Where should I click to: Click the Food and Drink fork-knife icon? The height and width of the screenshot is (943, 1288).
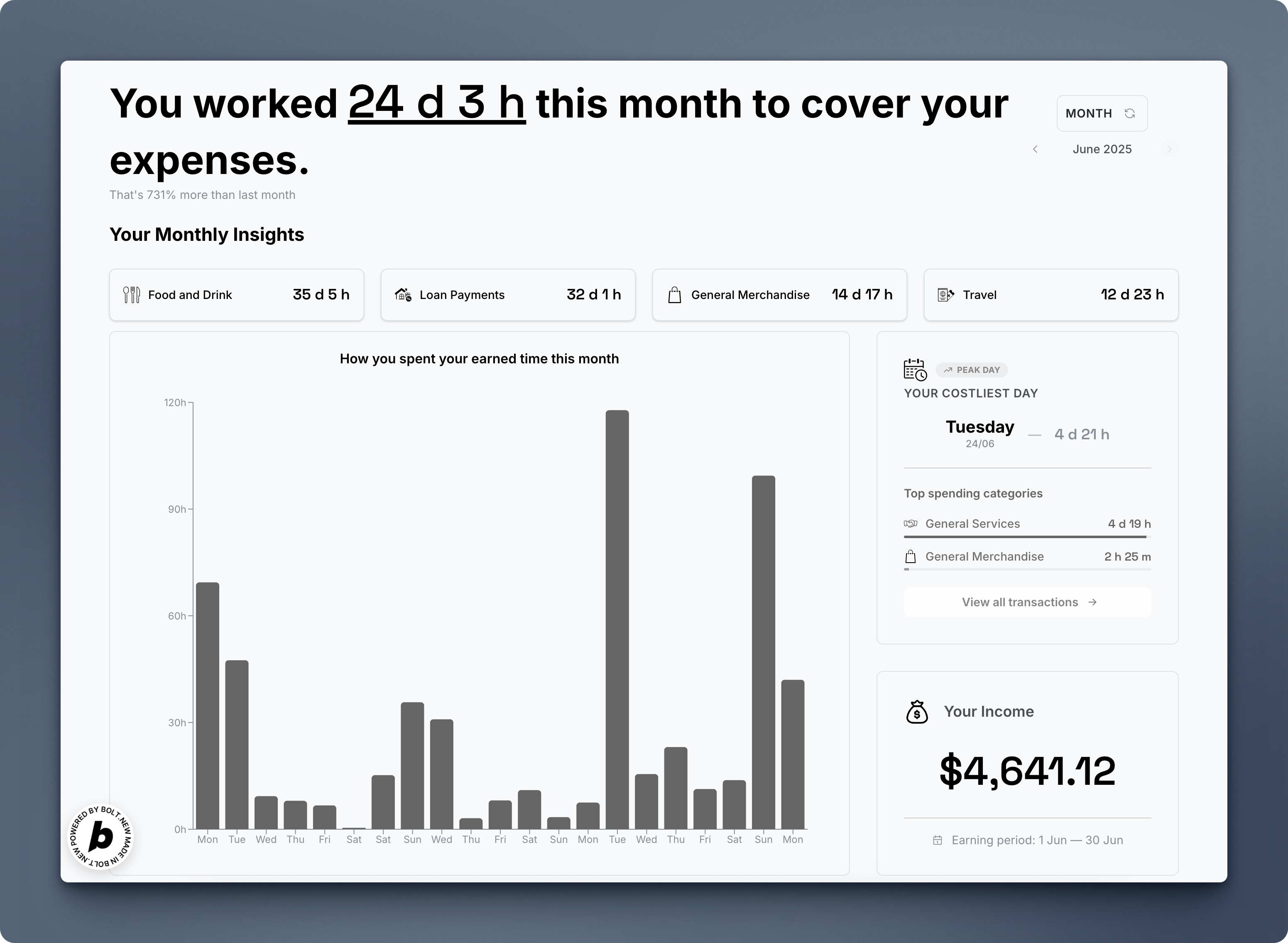(x=131, y=294)
